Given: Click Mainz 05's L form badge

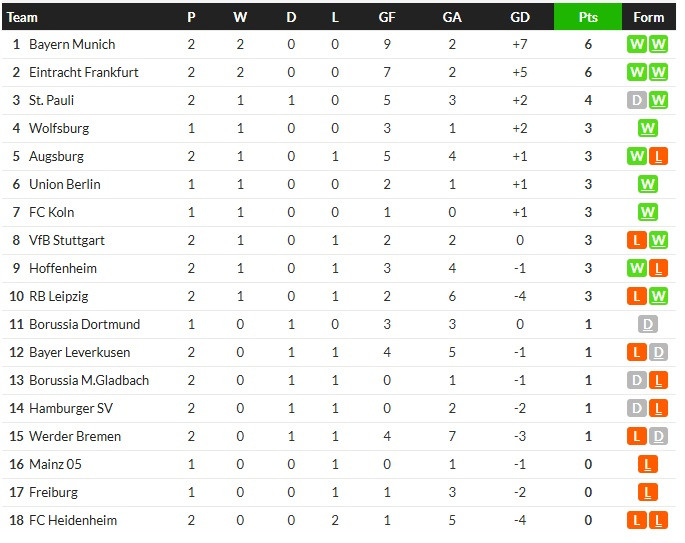Looking at the screenshot, I should pos(647,464).
